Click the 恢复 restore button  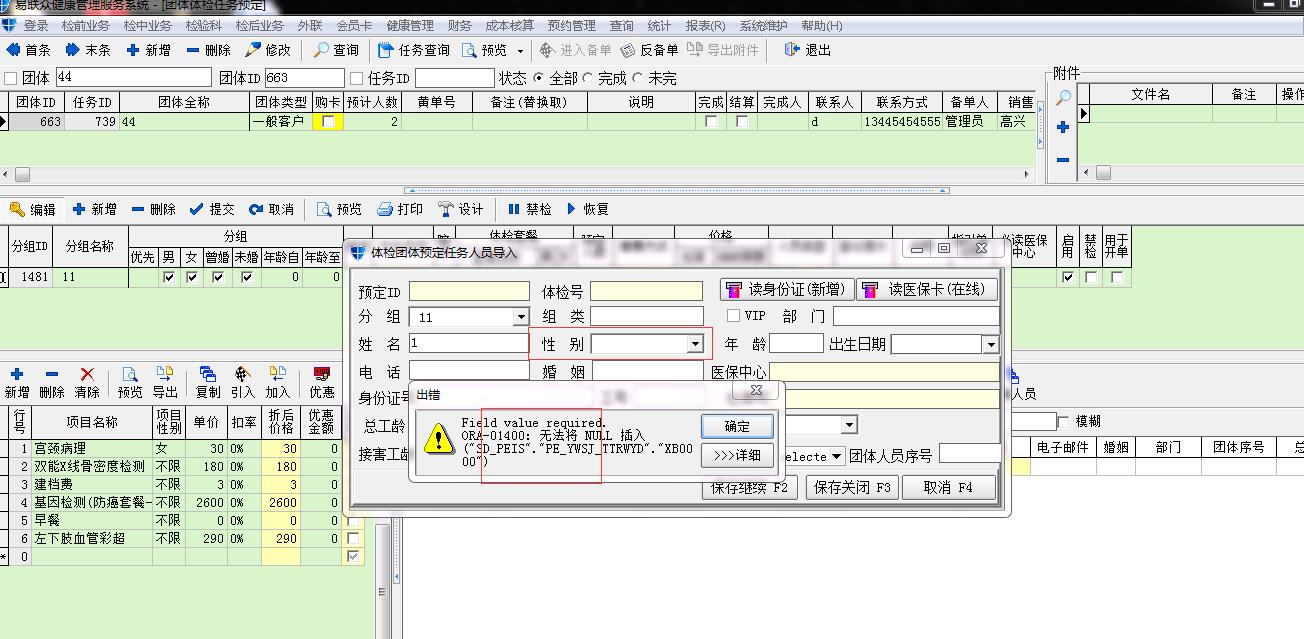[587, 209]
